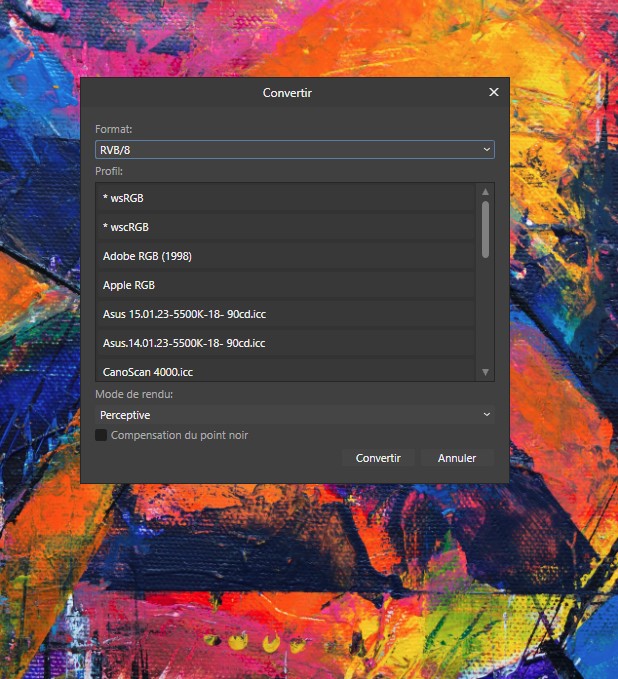The width and height of the screenshot is (618, 679).
Task: Close the Convertir dialog with X
Action: point(494,92)
